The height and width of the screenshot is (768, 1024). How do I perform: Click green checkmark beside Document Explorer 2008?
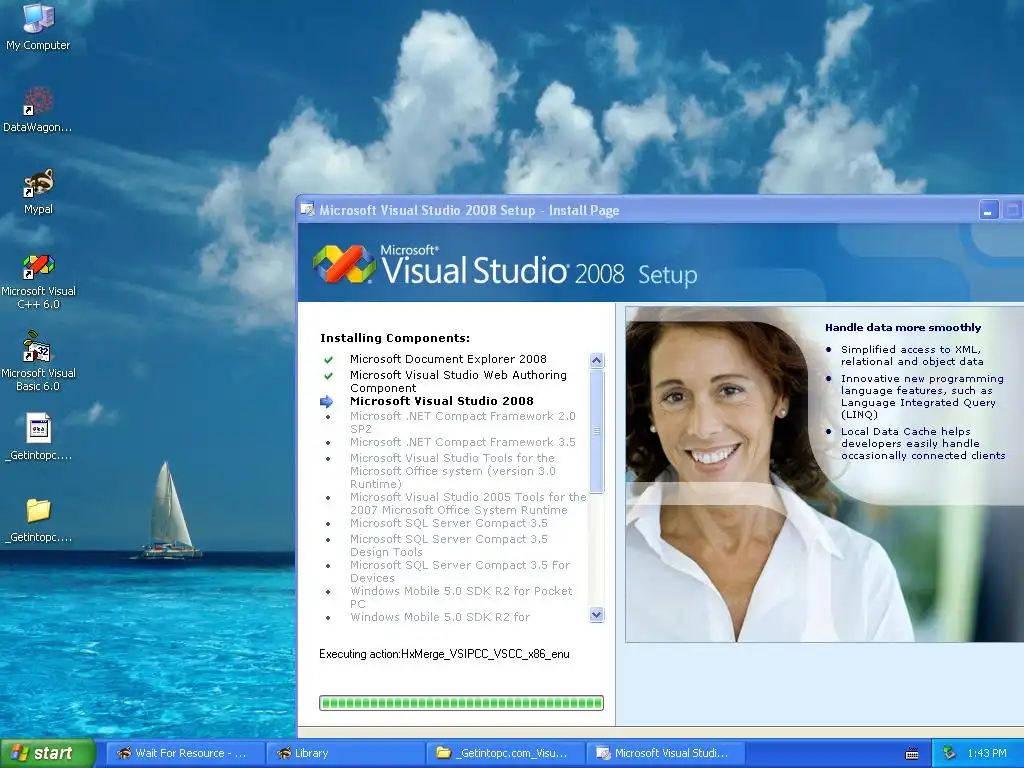(x=328, y=359)
